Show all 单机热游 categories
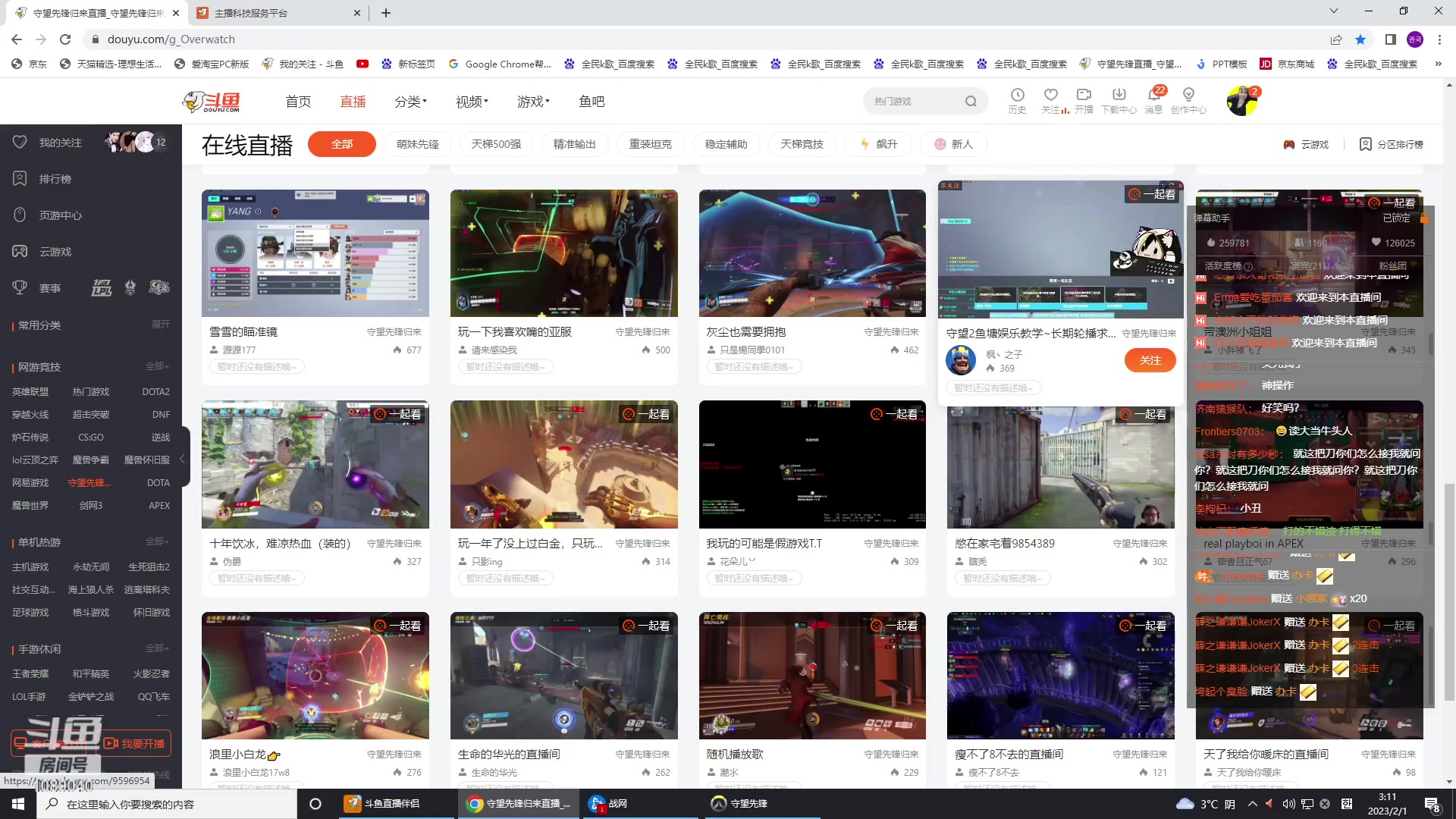The width and height of the screenshot is (1456, 819). [157, 541]
